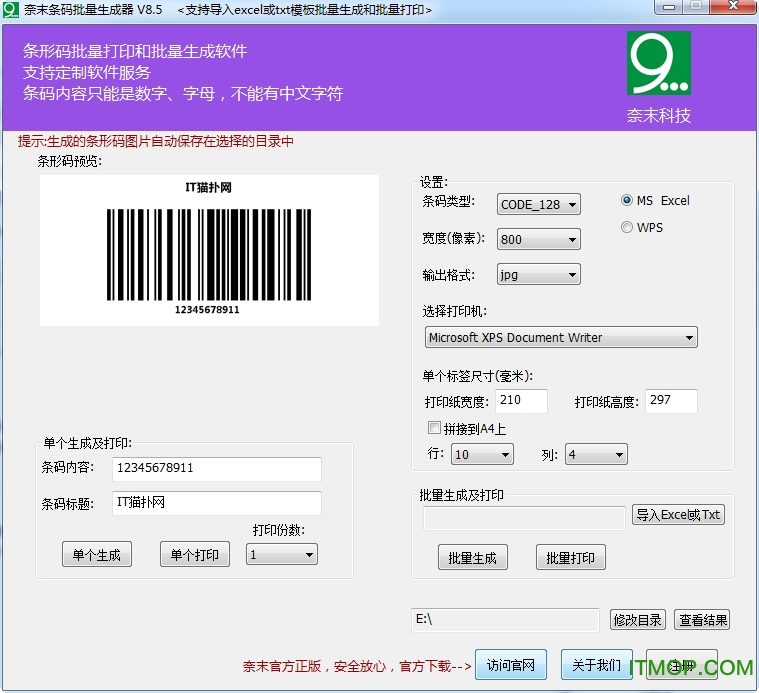Screen dimensions: 759x693
Task: Open the 打印份数 dropdown showing 1
Action: 282,555
